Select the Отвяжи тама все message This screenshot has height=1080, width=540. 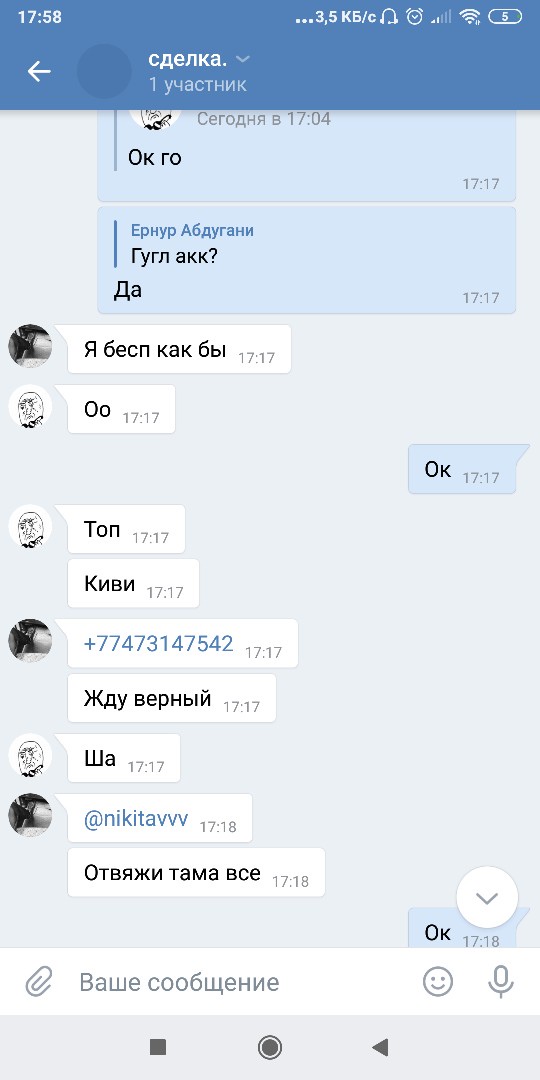(196, 873)
